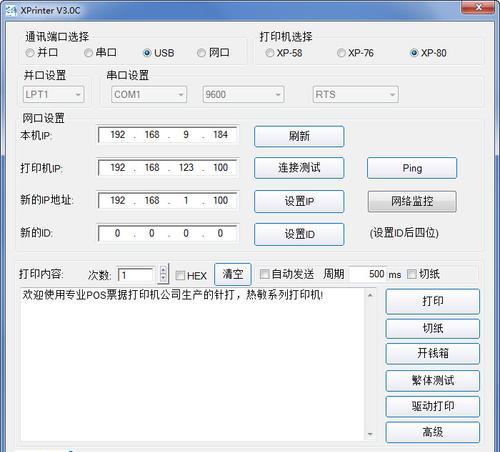Click the 本机IP third octet 9
The width and height of the screenshot is (500, 452).
click(x=186, y=135)
